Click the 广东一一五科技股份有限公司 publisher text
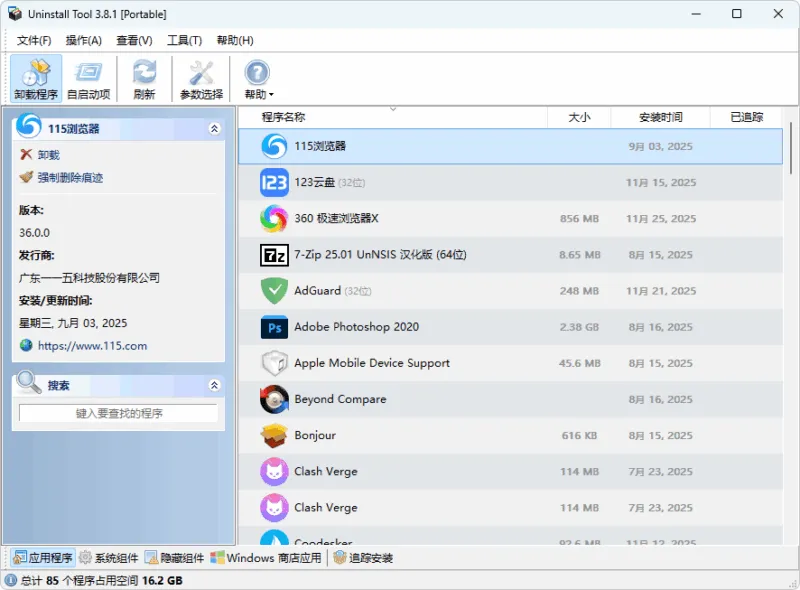Viewport: 800px width, 590px height. [x=89, y=278]
